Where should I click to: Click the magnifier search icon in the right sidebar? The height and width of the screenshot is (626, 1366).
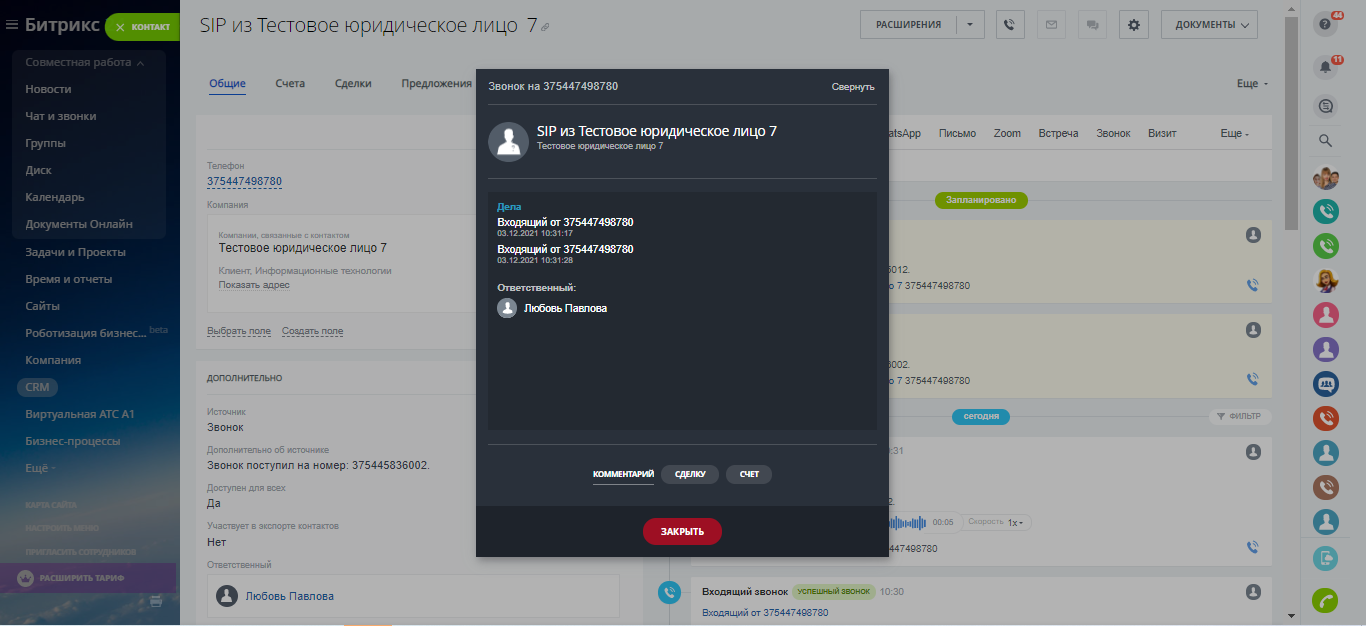click(1326, 141)
